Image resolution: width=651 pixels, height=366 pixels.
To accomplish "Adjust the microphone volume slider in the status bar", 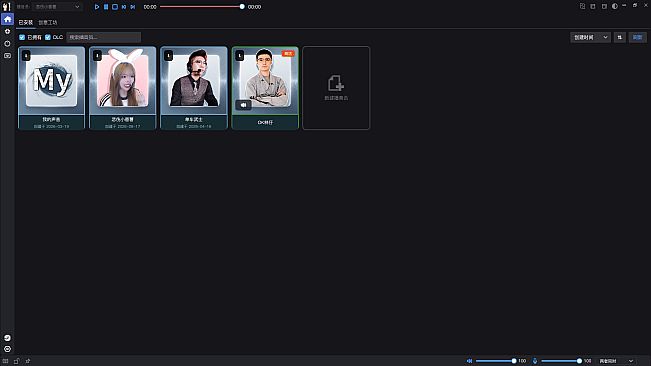I will pyautogui.click(x=561, y=361).
